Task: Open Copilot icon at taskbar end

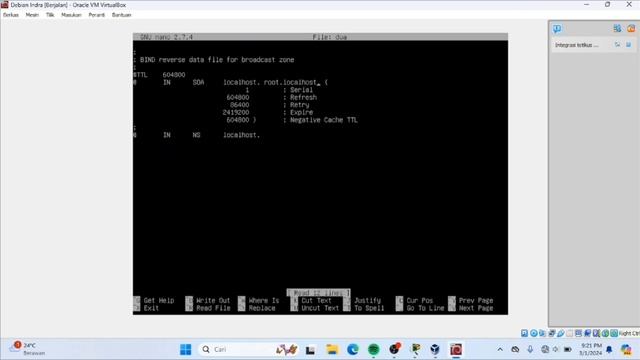Action: (x=626, y=349)
